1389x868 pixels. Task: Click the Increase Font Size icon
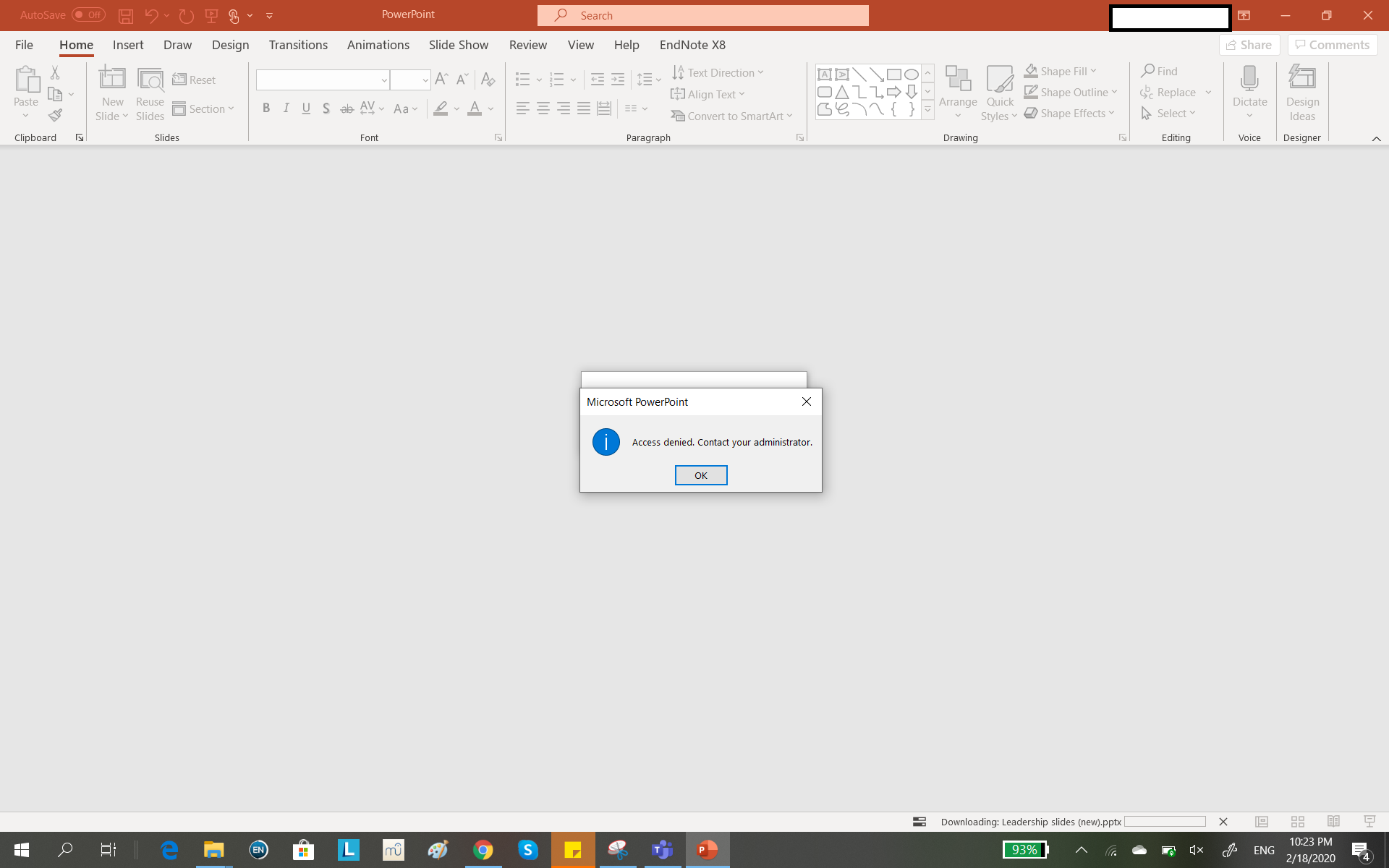click(441, 79)
